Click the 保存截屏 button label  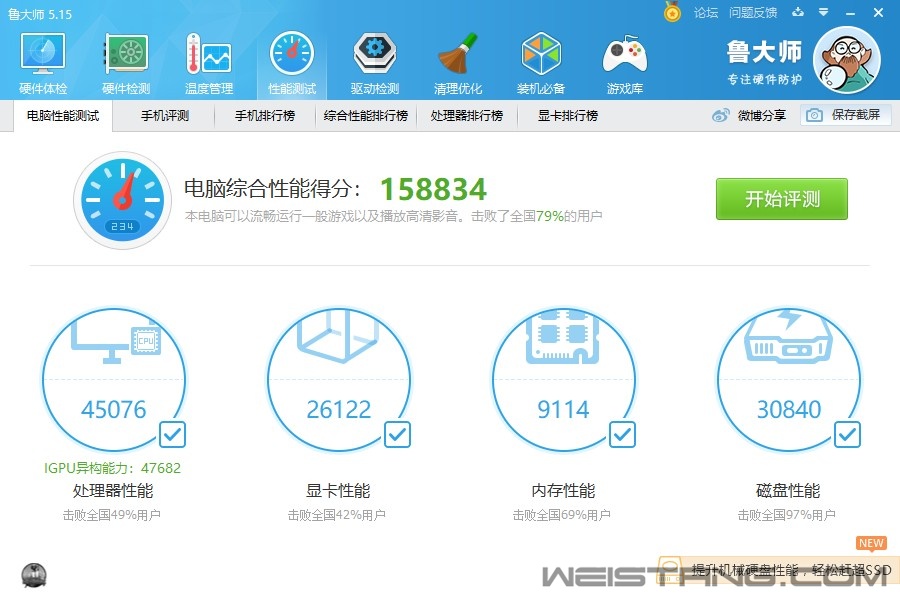(x=856, y=115)
